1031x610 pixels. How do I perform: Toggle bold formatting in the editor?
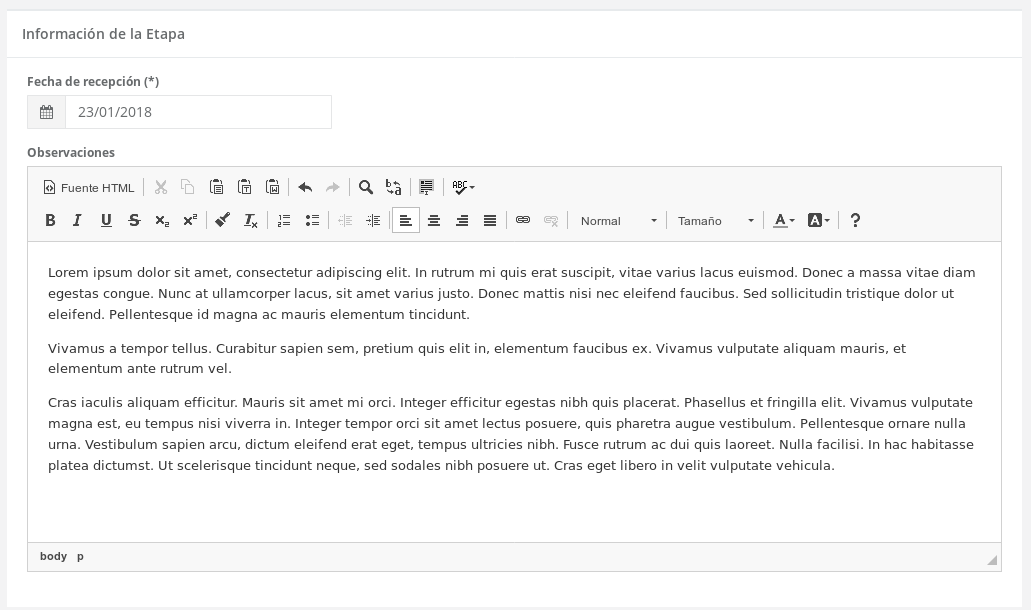pyautogui.click(x=50, y=221)
